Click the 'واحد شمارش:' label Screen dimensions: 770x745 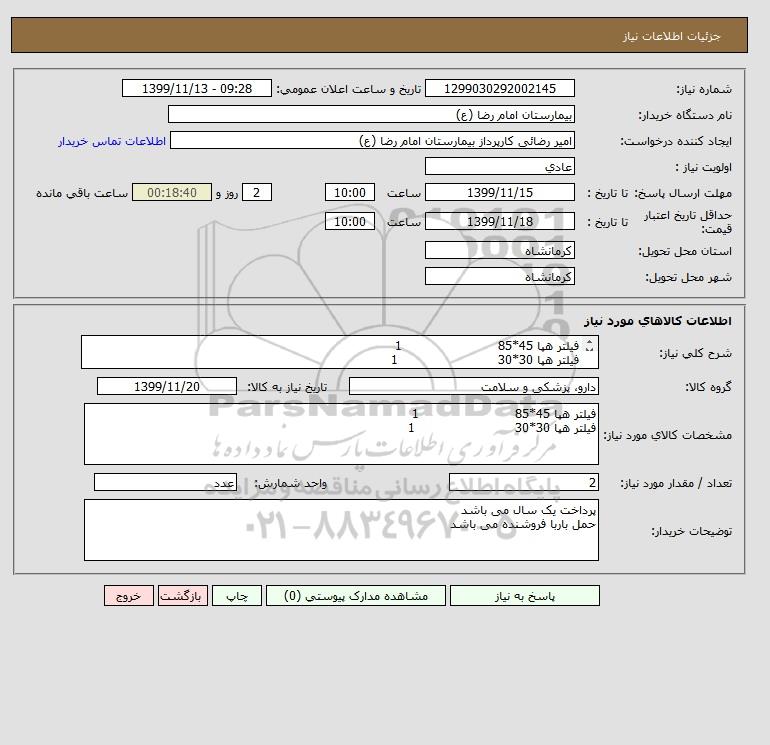point(290,483)
